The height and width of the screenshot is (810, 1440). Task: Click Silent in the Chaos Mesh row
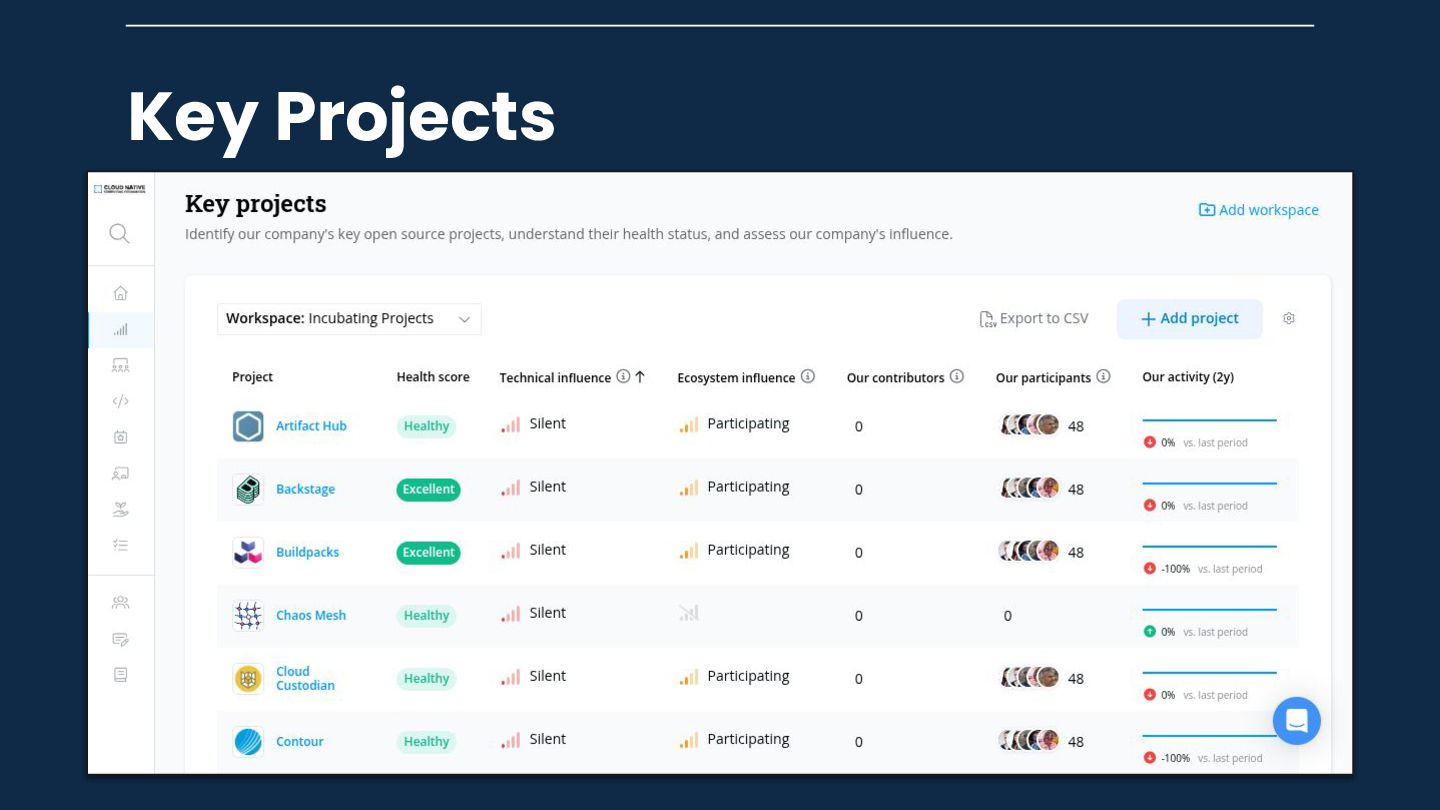tap(548, 613)
